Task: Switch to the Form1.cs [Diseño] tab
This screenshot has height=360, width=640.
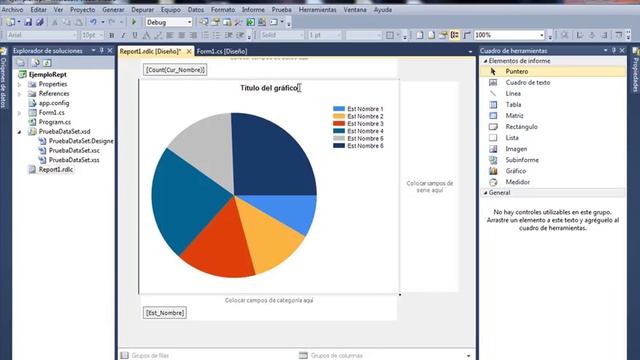Action: coord(222,51)
